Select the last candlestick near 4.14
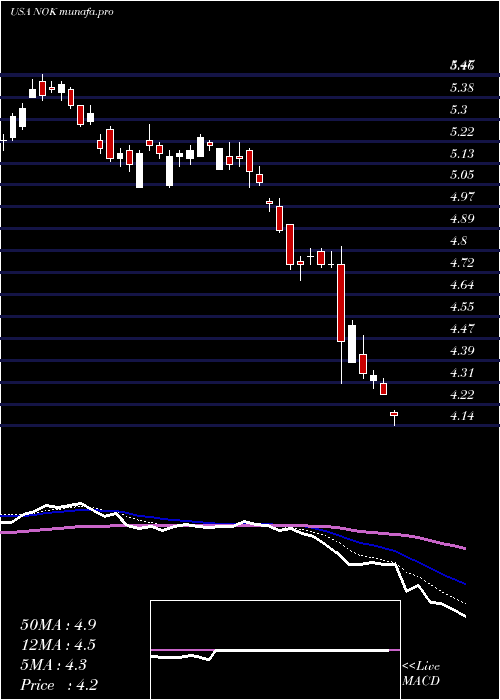500x700 pixels. point(394,417)
